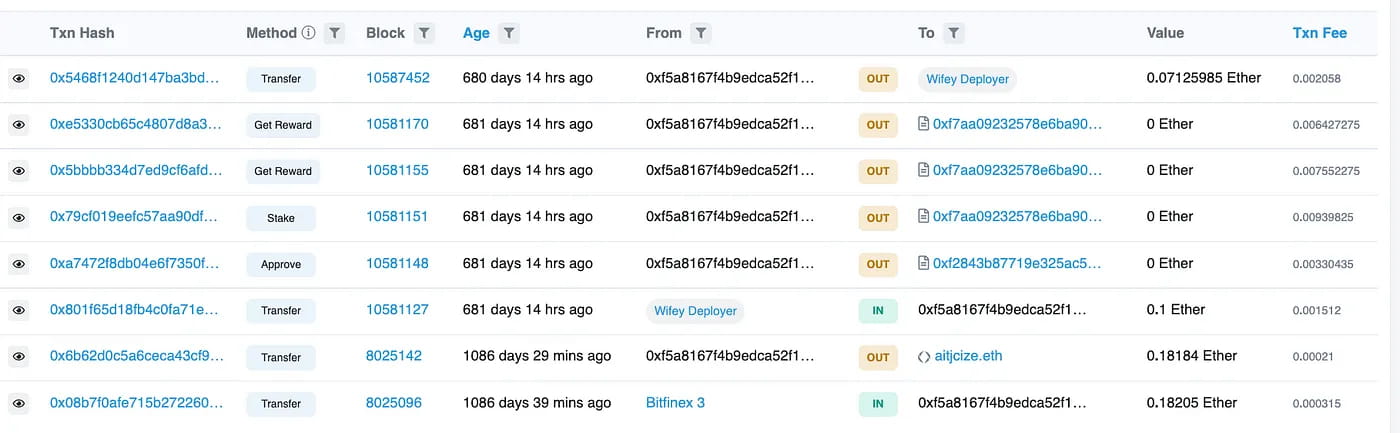Open the Method column filter icon
1400x433 pixels.
point(335,33)
